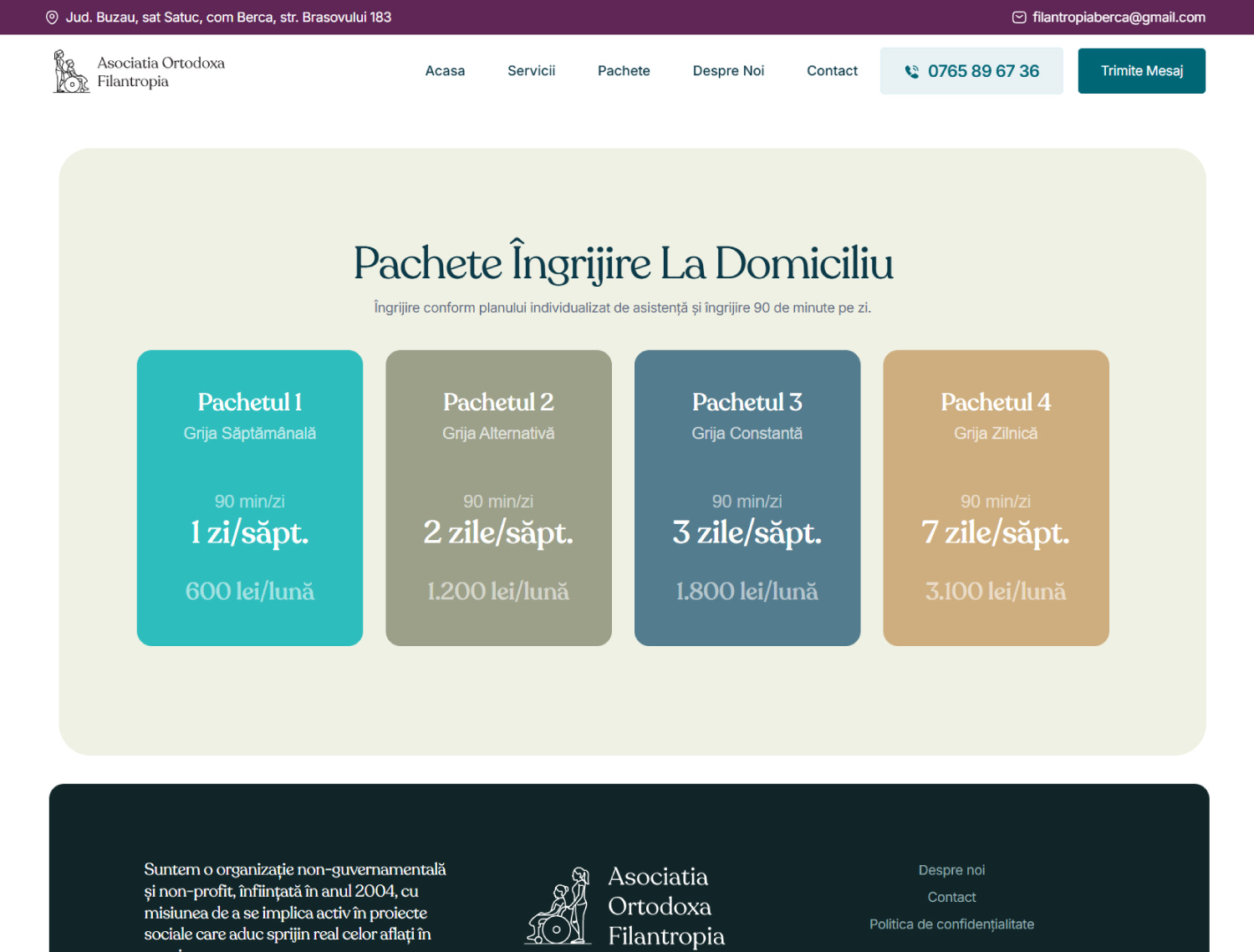This screenshot has height=952, width=1254.
Task: Open the footer Despre noi link
Action: tap(951, 870)
